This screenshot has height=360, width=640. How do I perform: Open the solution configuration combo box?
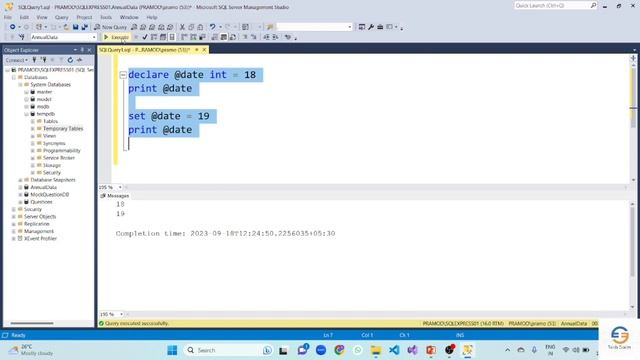314,27
